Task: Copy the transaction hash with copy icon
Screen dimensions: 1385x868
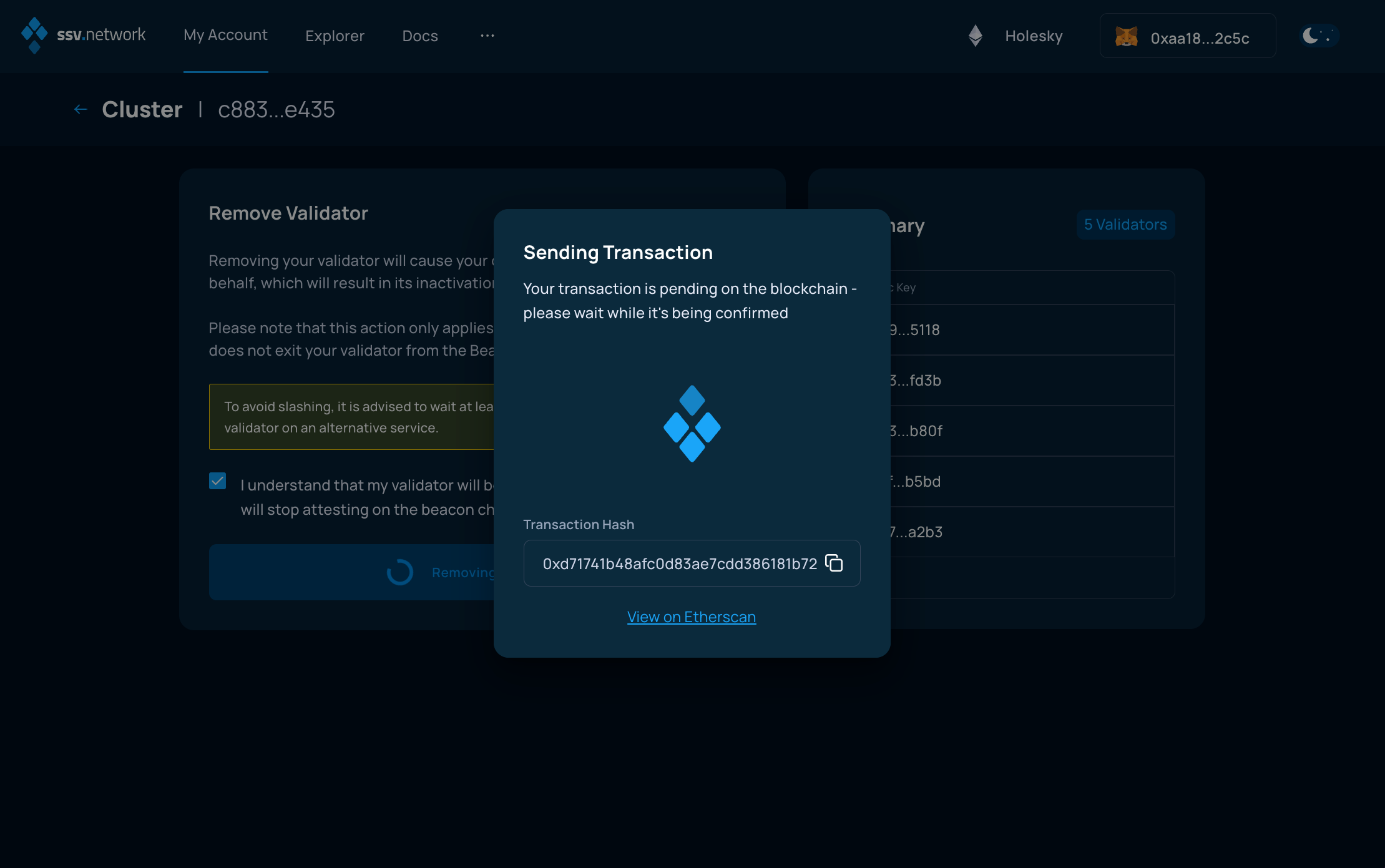Action: pyautogui.click(x=834, y=563)
